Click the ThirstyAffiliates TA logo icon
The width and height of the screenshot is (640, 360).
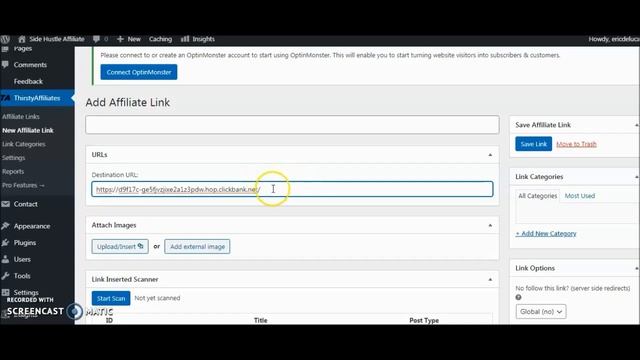tap(6, 98)
